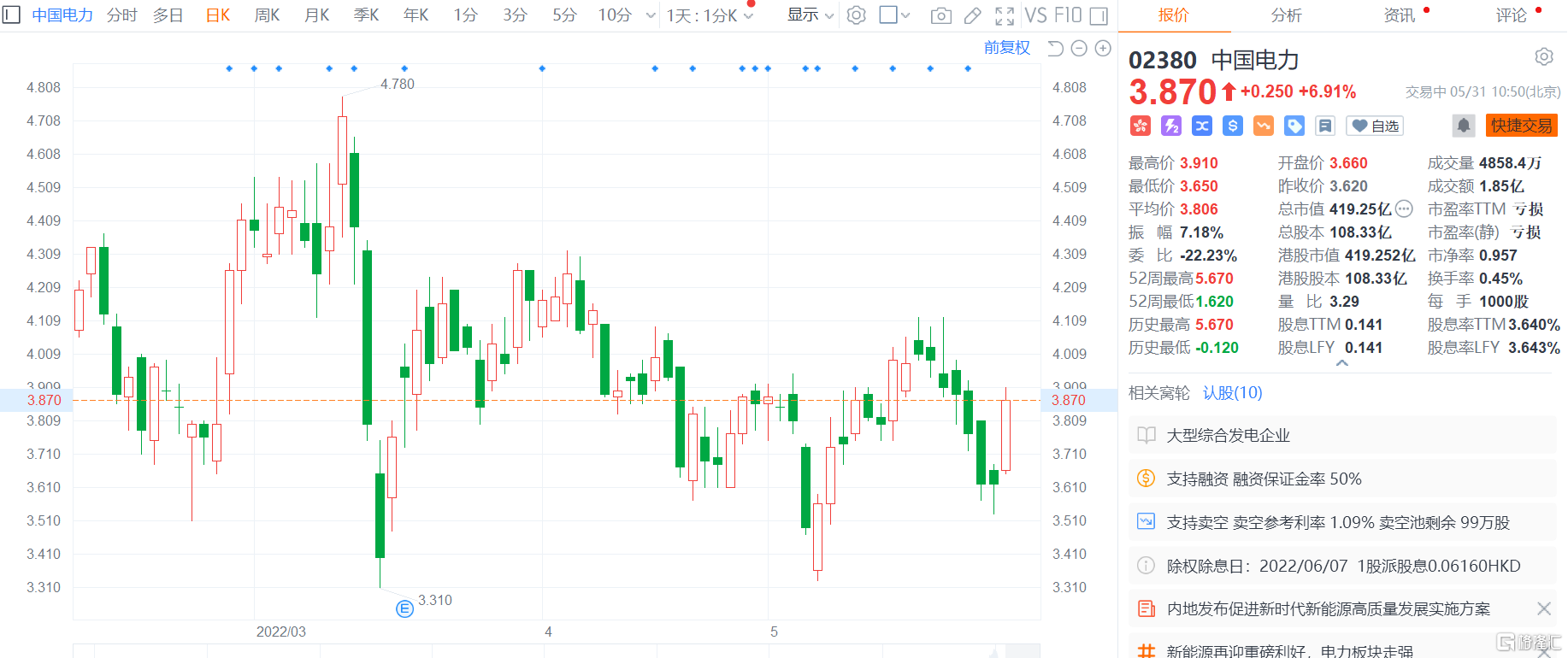This screenshot has width=1568, height=658.
Task: Open the 显示 display dropdown
Action: click(x=810, y=15)
